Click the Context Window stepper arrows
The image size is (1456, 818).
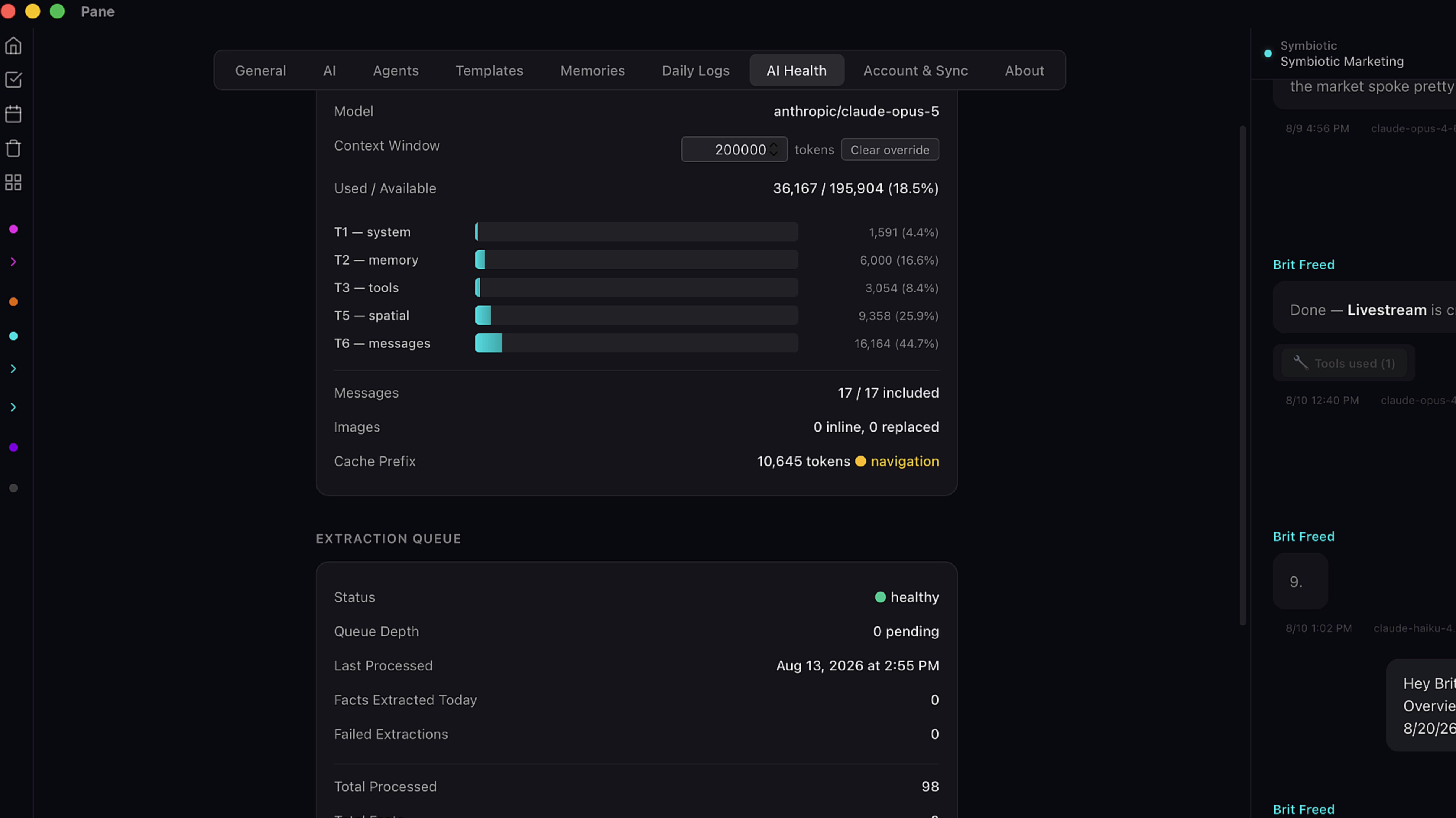click(774, 149)
